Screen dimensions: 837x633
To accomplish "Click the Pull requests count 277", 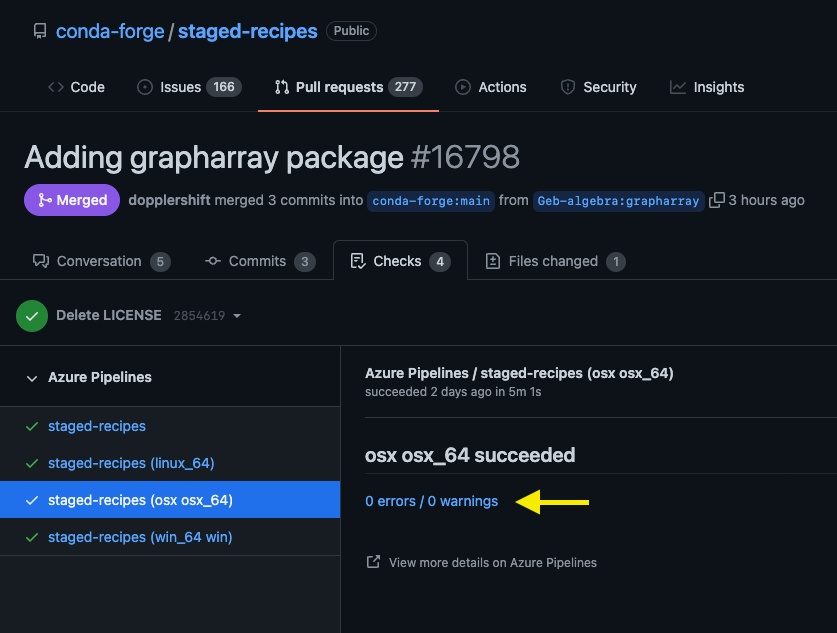I will 405,87.
